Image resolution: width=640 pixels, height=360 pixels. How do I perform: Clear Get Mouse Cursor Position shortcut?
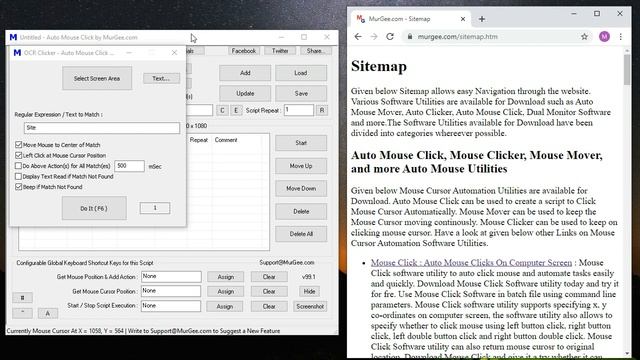click(269, 291)
